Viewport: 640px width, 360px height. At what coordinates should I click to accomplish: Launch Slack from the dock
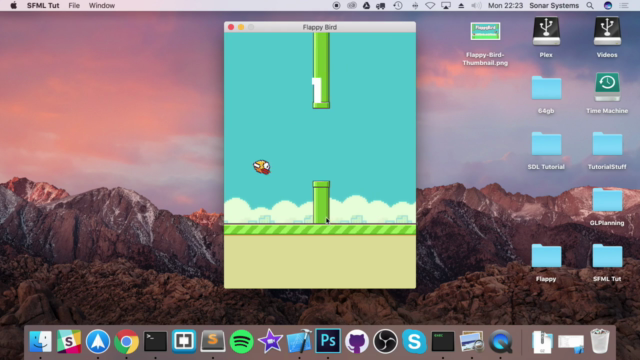point(69,341)
